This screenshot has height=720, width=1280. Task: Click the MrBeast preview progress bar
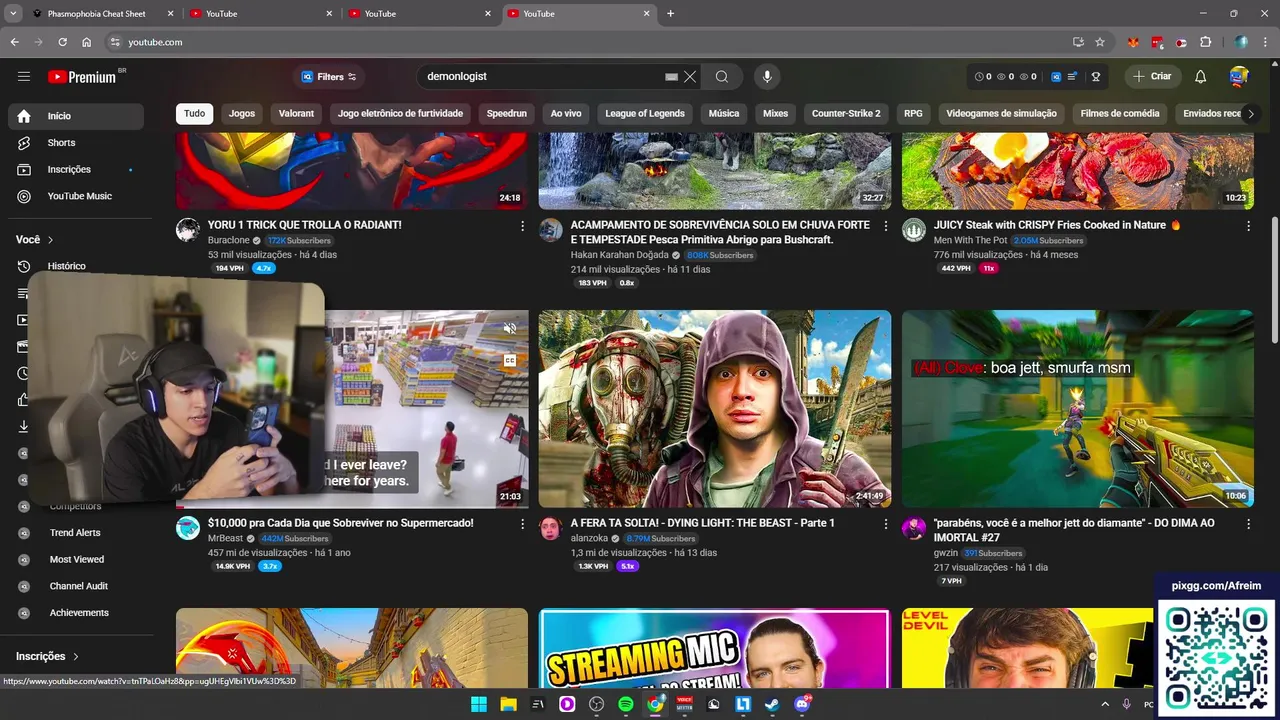pyautogui.click(x=352, y=506)
